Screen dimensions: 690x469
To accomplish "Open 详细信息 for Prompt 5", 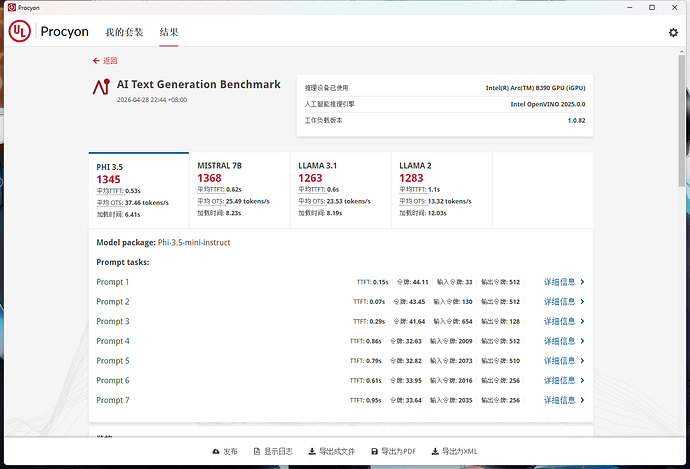I will click(x=560, y=361).
